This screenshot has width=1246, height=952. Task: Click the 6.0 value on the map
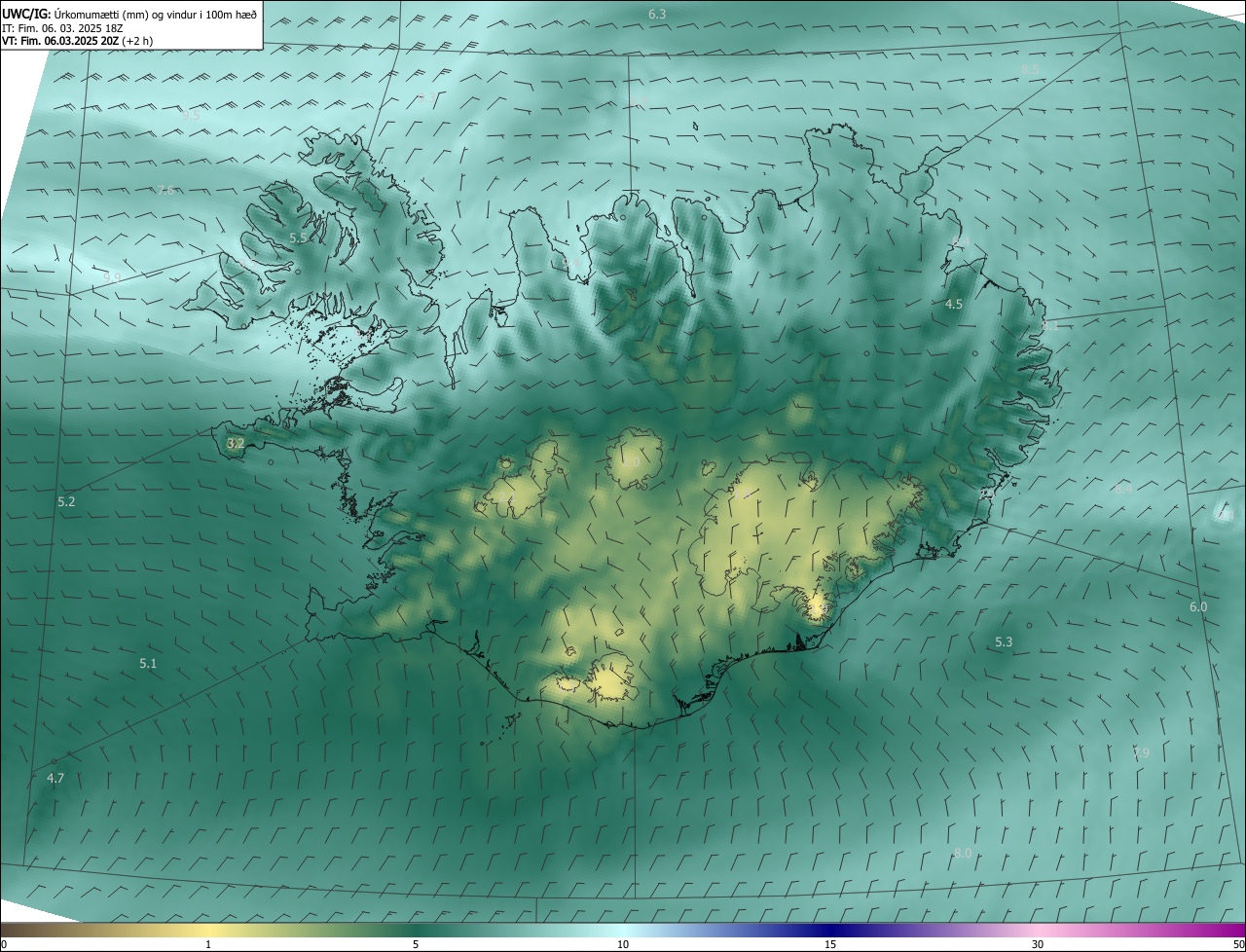(x=1198, y=607)
